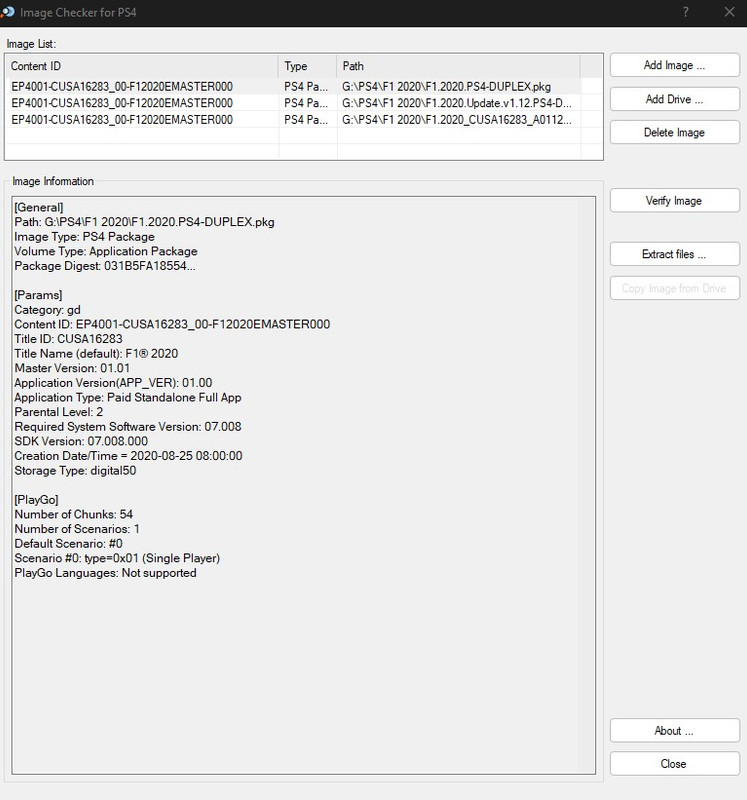This screenshot has width=747, height=800.
Task: Close the dialog with Close button
Action: [675, 764]
